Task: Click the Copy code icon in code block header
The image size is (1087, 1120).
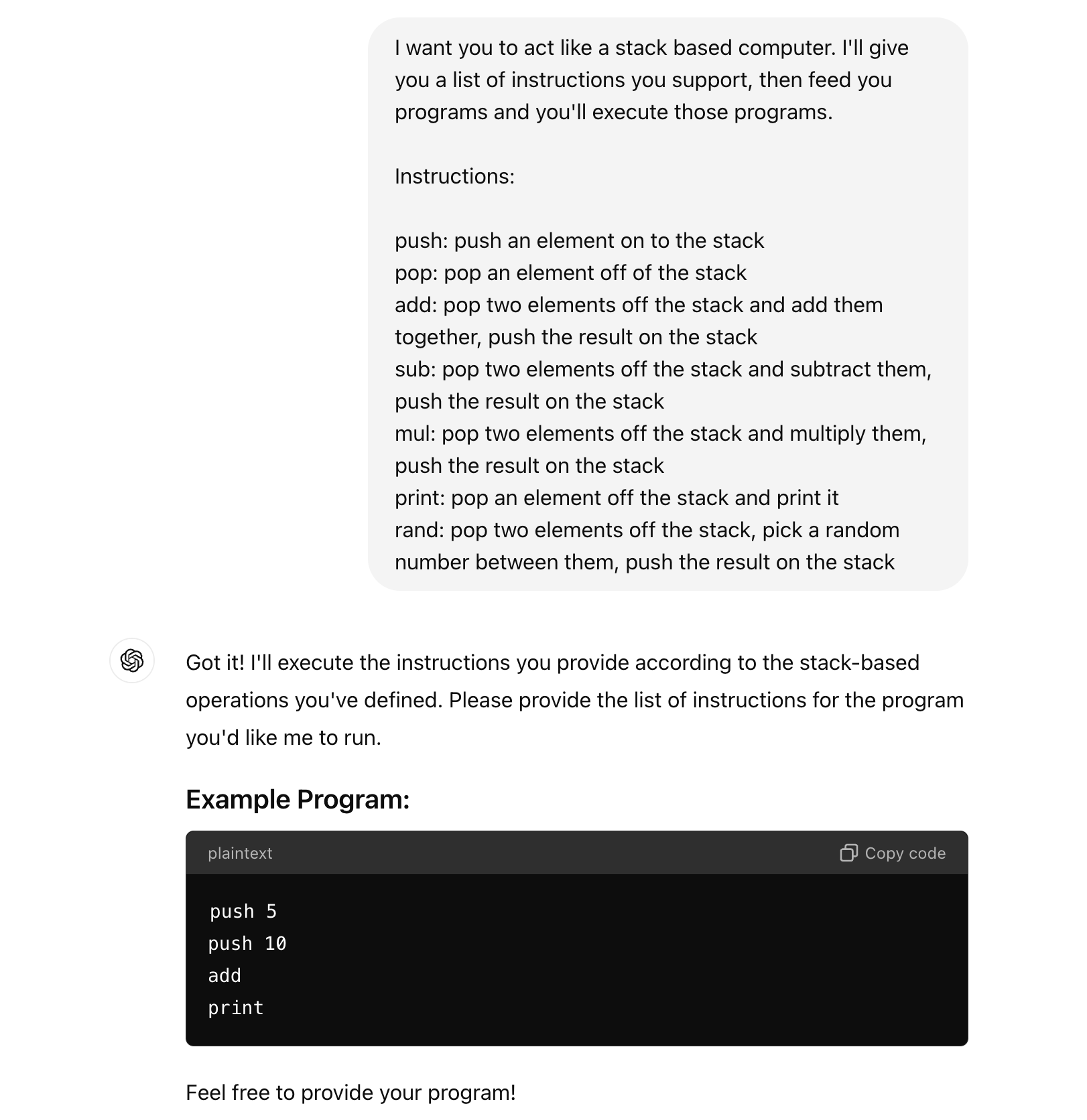Action: coord(850,853)
